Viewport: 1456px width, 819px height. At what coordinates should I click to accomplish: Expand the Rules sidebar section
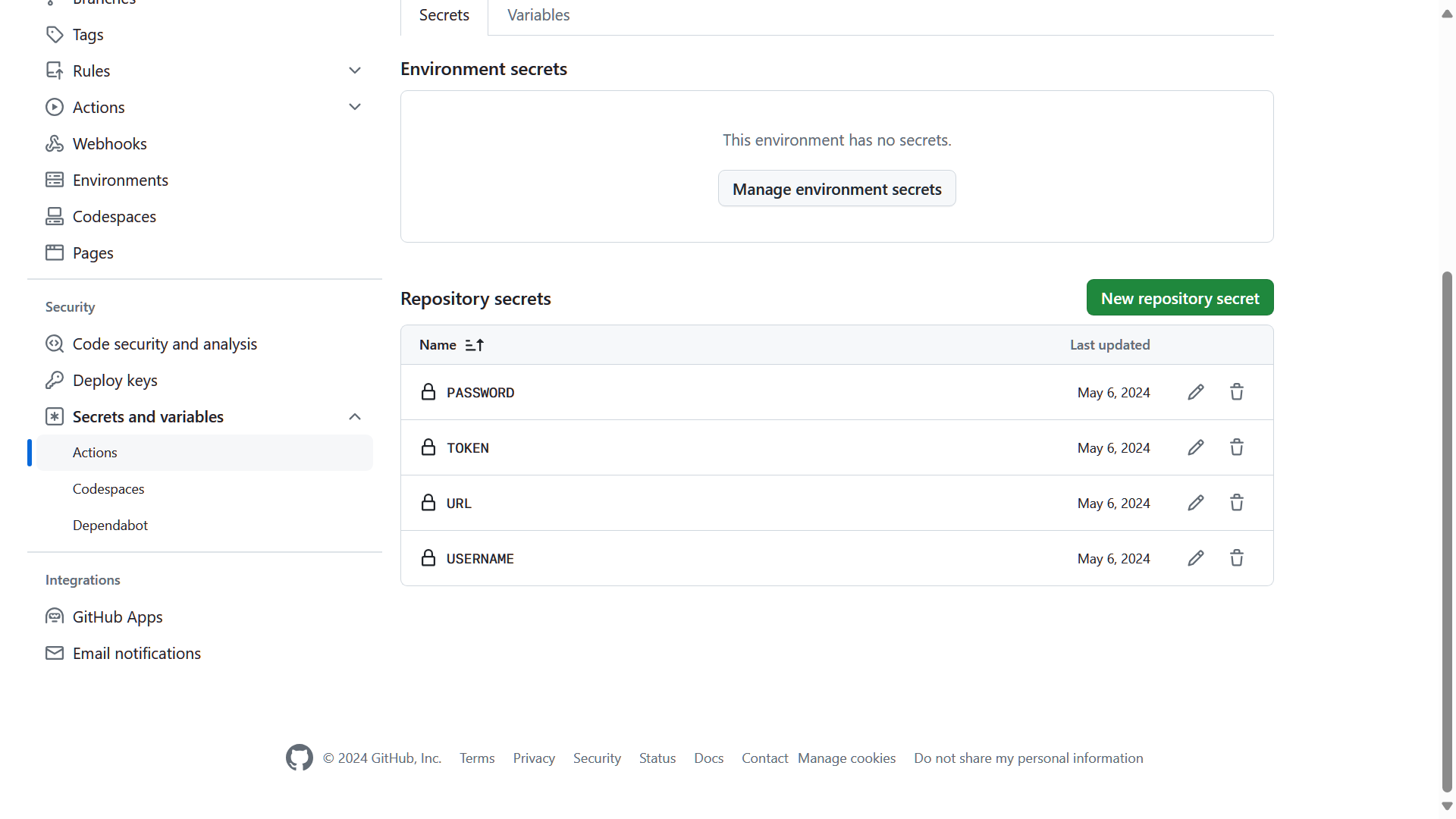click(x=354, y=71)
